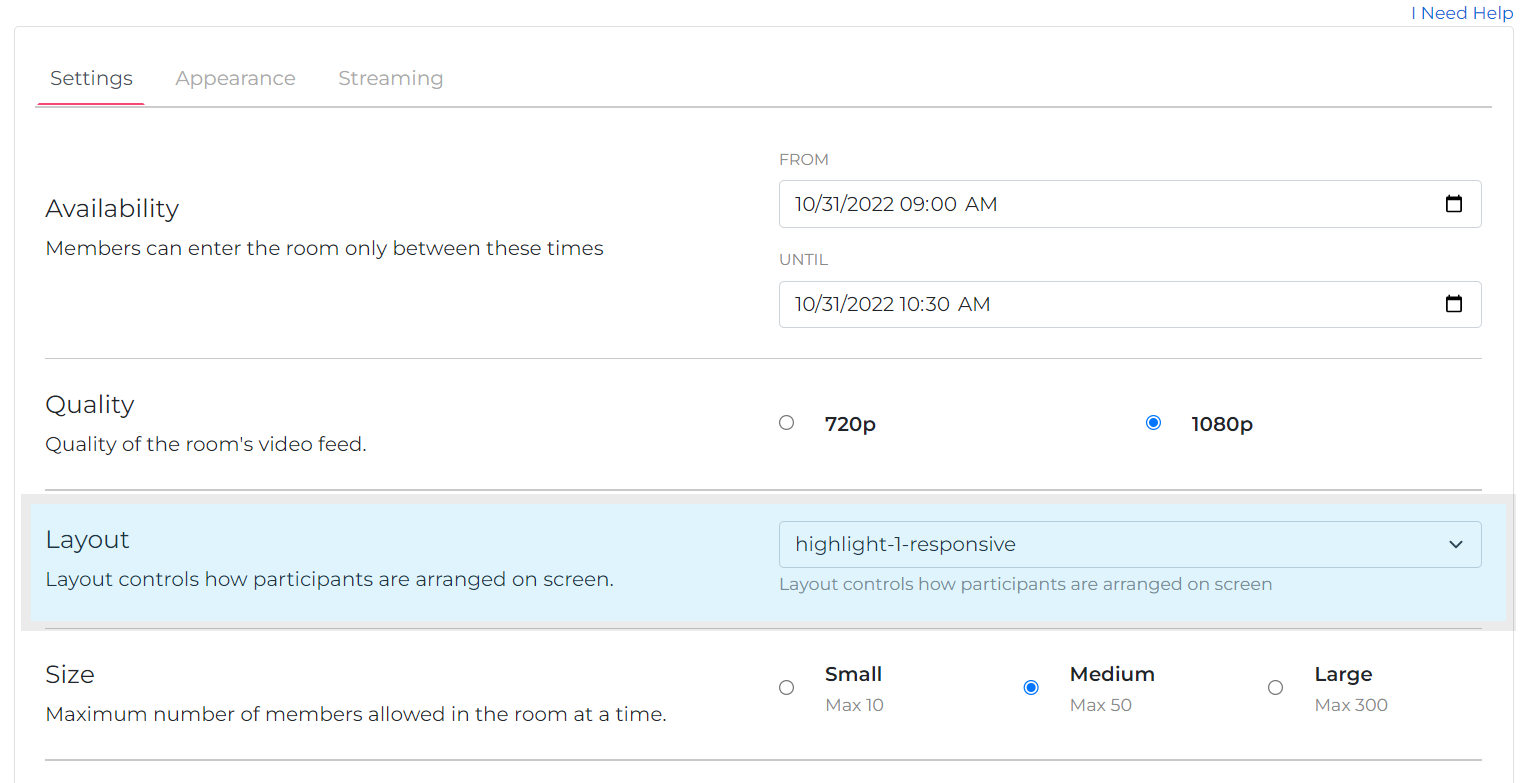This screenshot has height=783, width=1524.
Task: Open the I Need Help link
Action: click(x=1462, y=13)
